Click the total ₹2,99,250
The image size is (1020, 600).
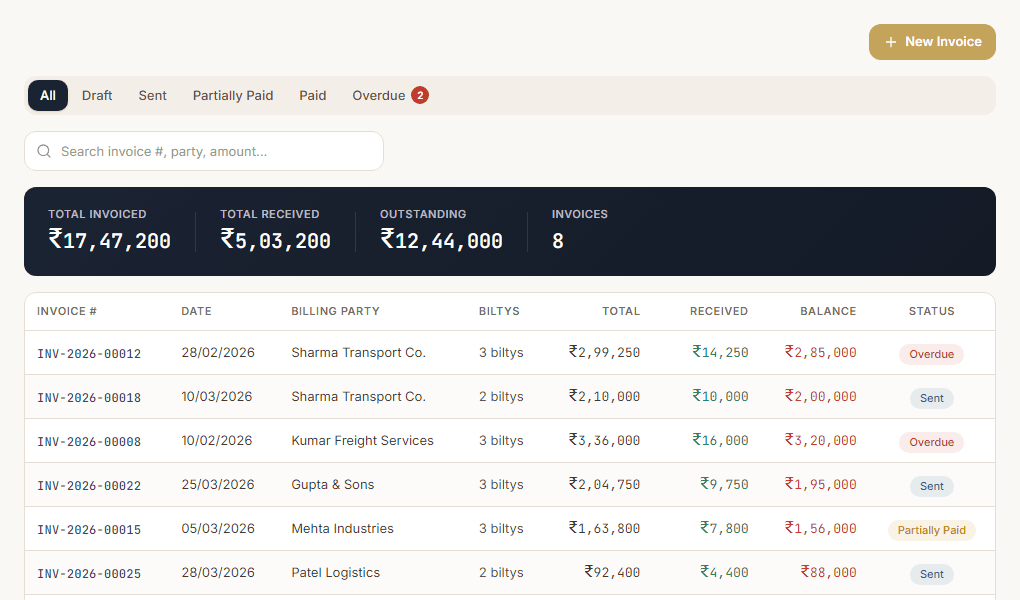(x=604, y=353)
